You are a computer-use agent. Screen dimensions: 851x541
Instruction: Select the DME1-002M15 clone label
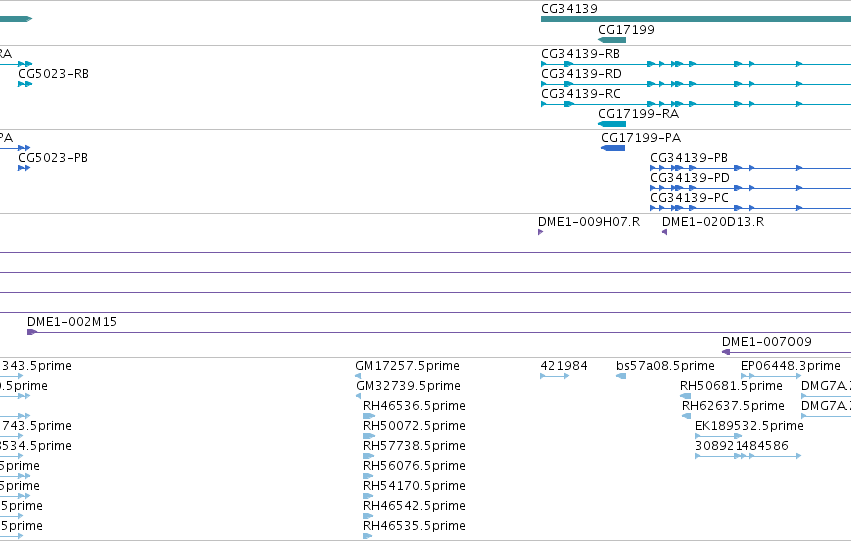[x=72, y=322]
